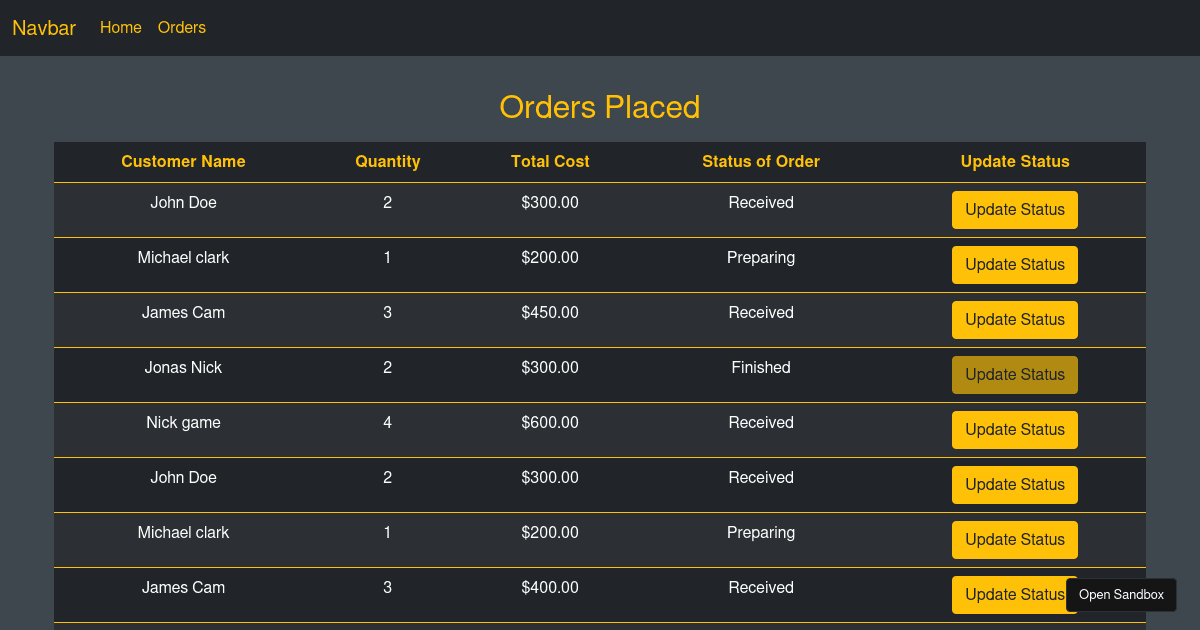This screenshot has width=1200, height=630.
Task: Click the Orders Placed heading
Action: 600,107
